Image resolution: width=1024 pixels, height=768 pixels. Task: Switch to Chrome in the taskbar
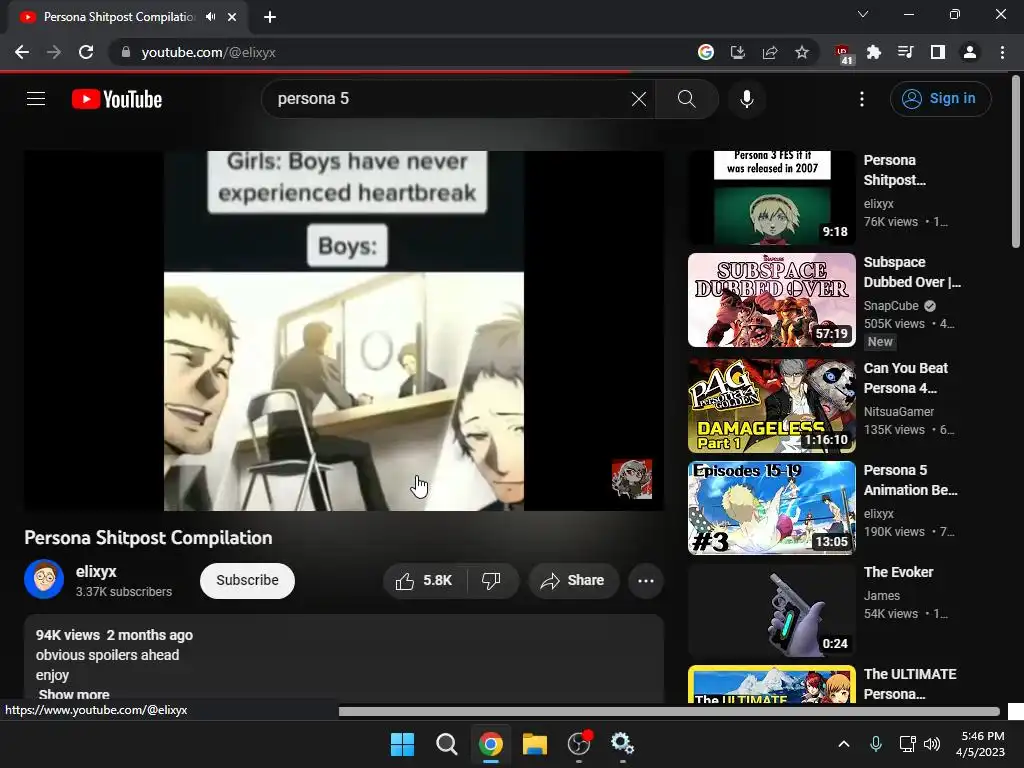point(490,744)
